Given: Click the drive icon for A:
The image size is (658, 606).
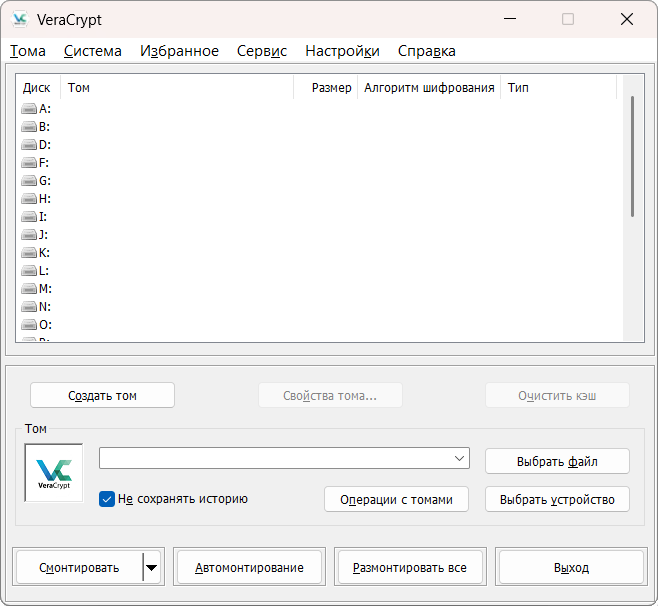Looking at the screenshot, I should pos(29,109).
